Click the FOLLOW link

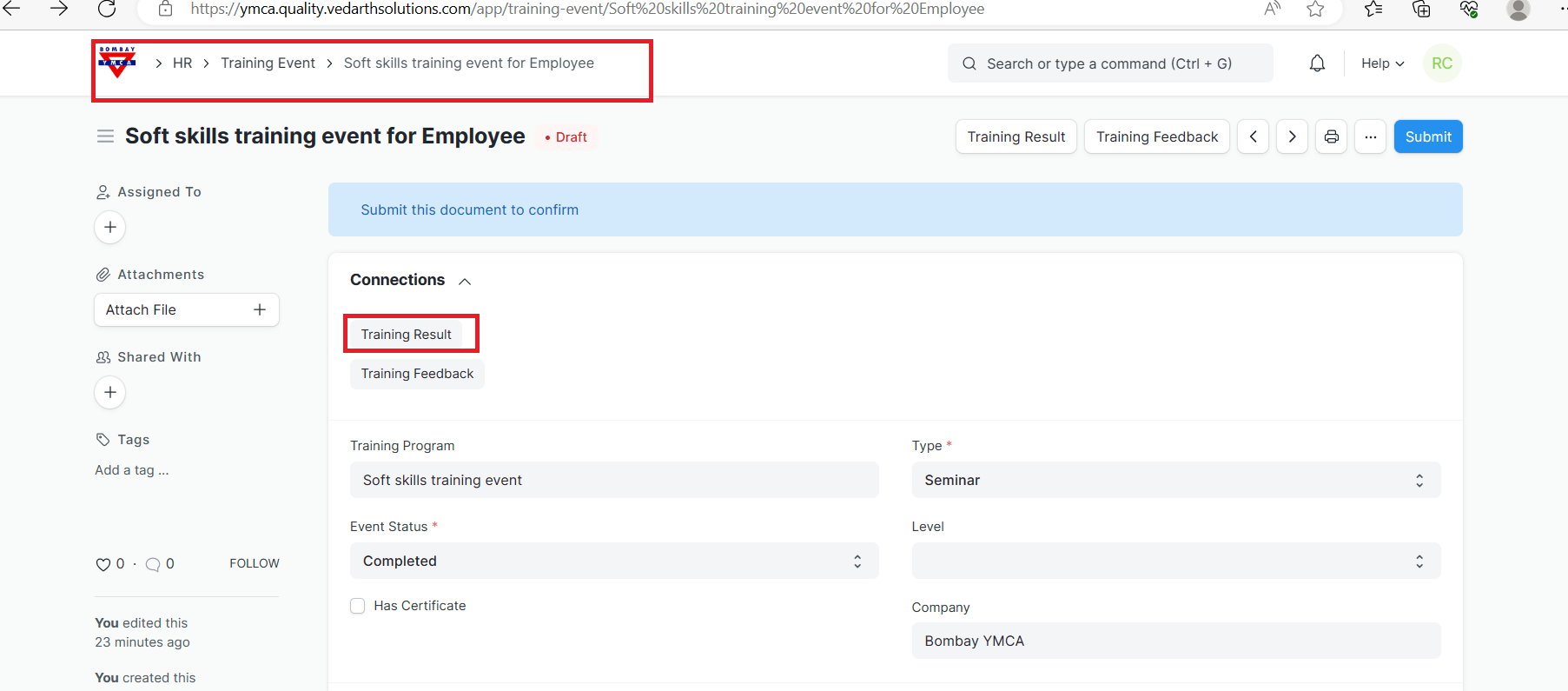tap(254, 563)
